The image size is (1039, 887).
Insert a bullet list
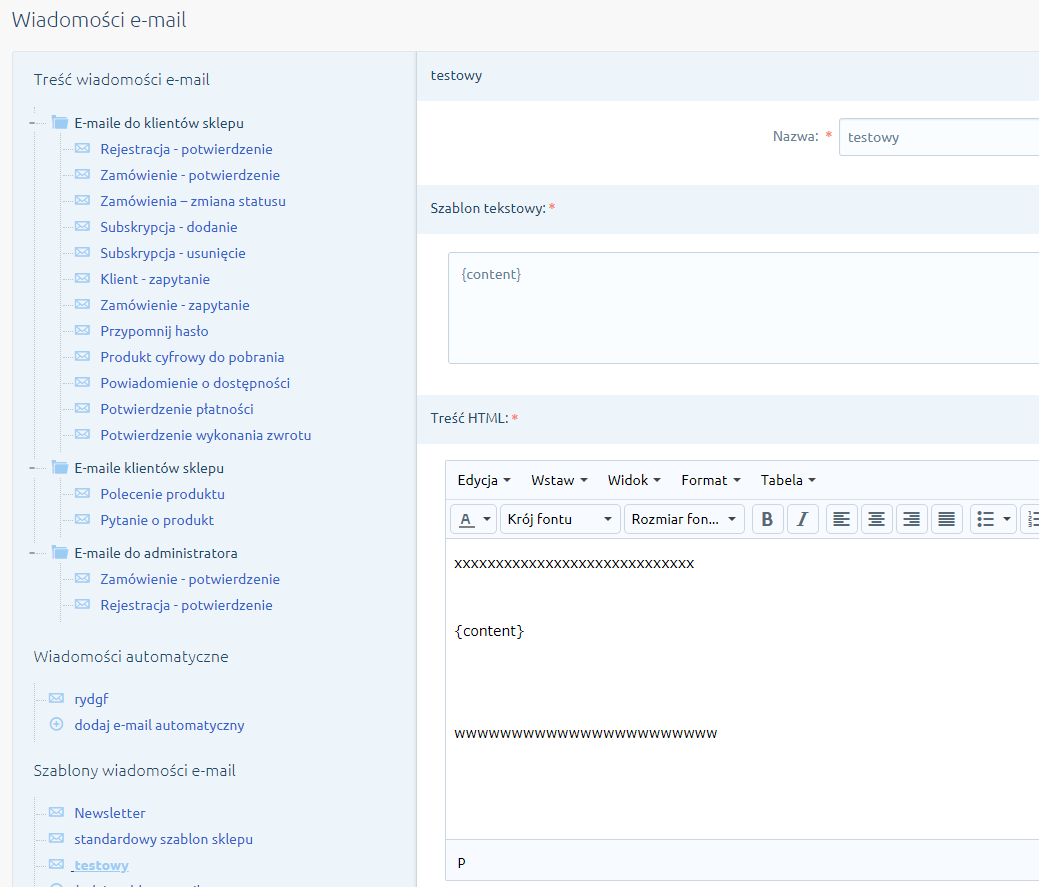pyautogui.click(x=985, y=519)
